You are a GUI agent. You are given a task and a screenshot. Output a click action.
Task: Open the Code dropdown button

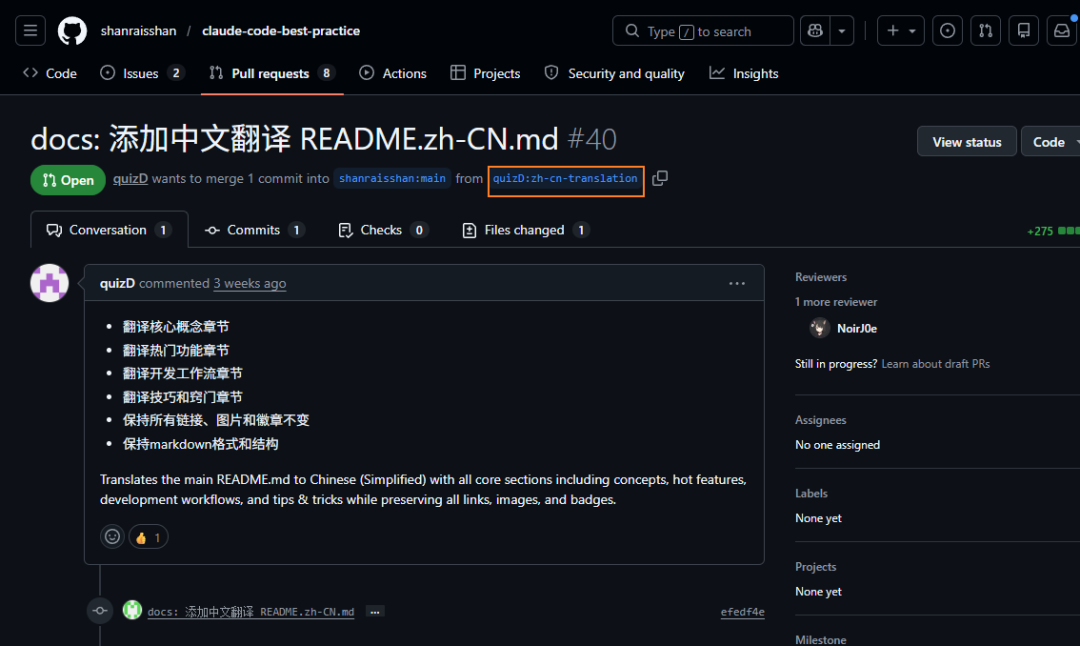tap(1052, 141)
